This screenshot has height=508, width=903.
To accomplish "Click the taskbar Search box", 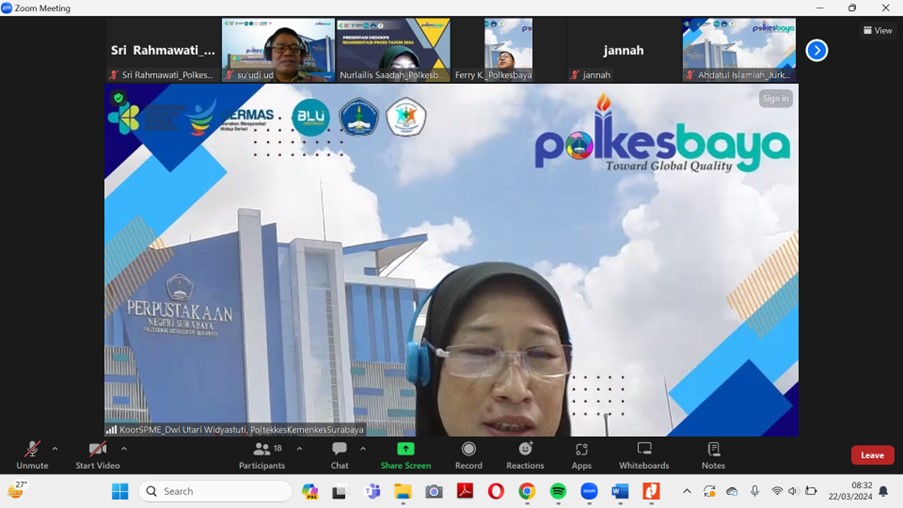I will click(215, 491).
